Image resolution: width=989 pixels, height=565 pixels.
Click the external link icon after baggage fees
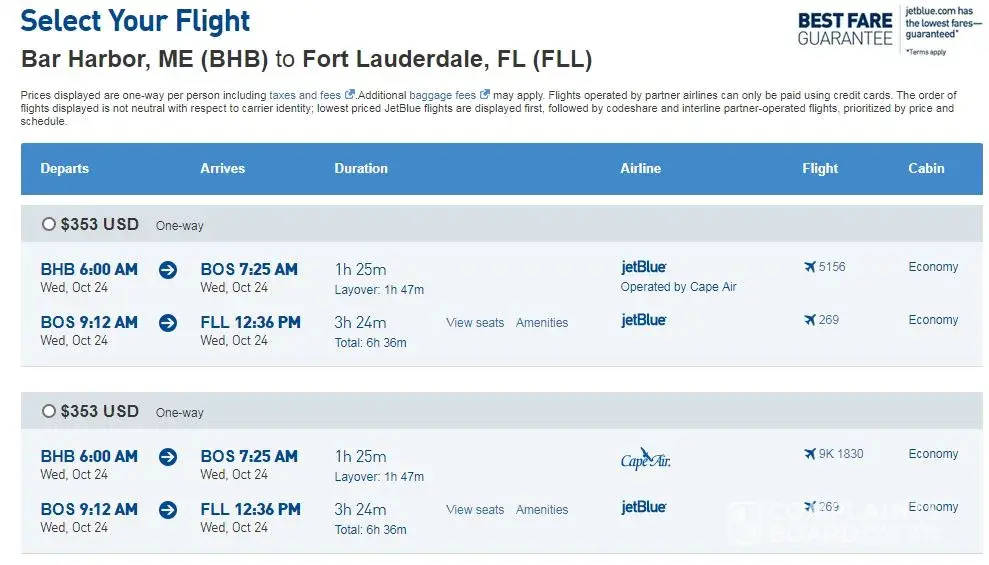pos(484,95)
